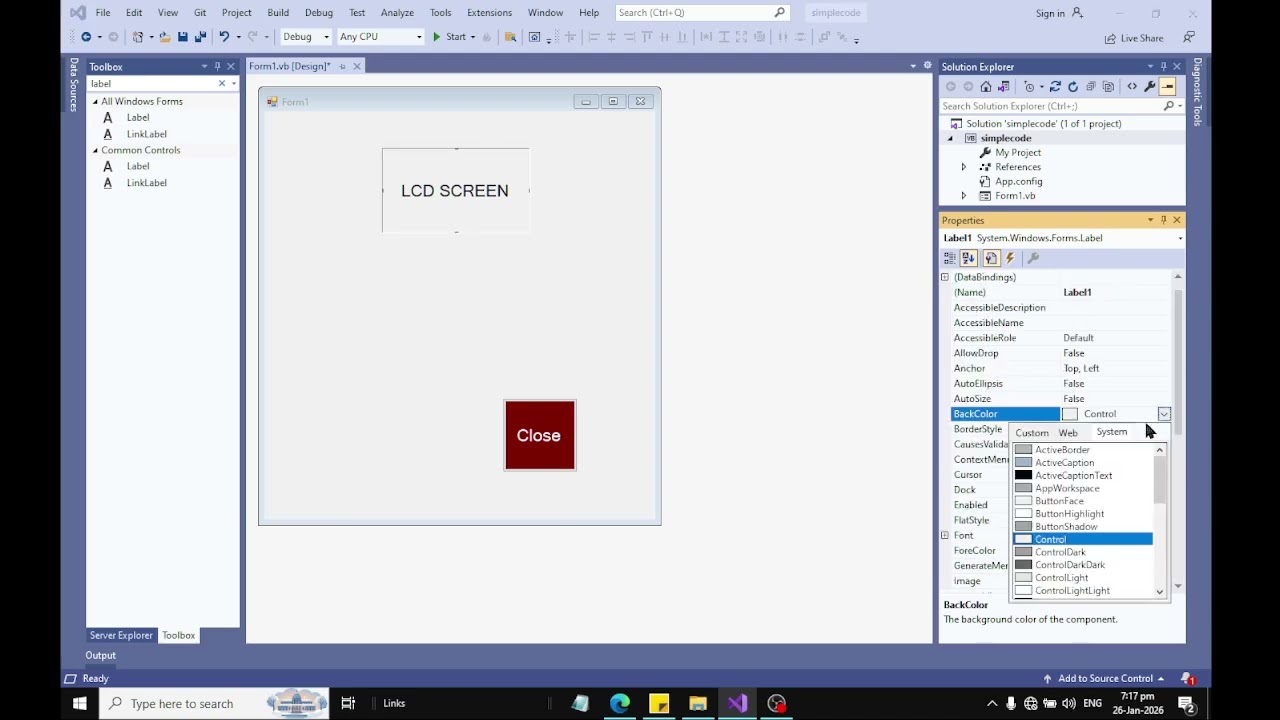Open the Extensions menu
Image resolution: width=1280 pixels, height=720 pixels.
[489, 13]
